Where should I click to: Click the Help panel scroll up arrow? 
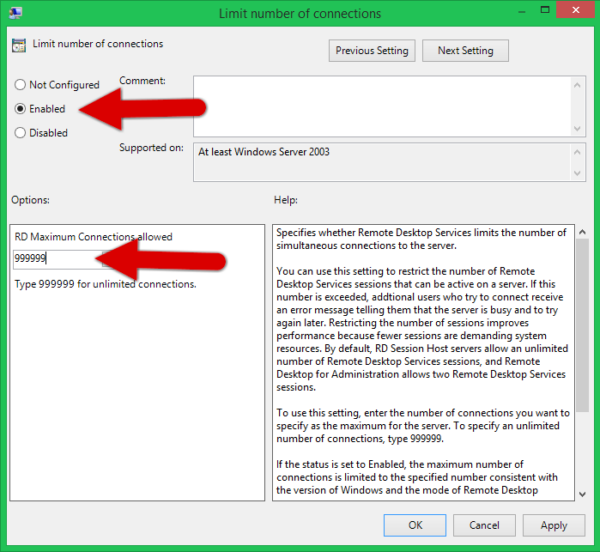[582, 233]
